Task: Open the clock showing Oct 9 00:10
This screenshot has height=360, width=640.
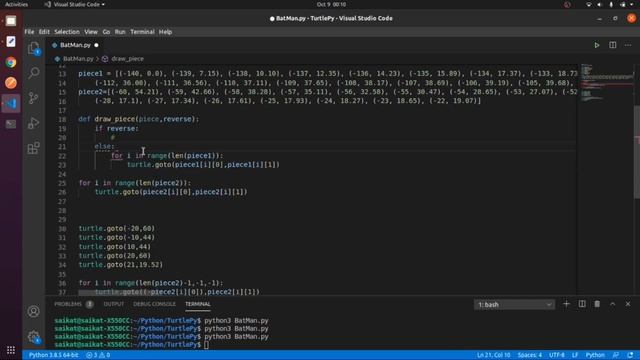Action: coord(331,4)
